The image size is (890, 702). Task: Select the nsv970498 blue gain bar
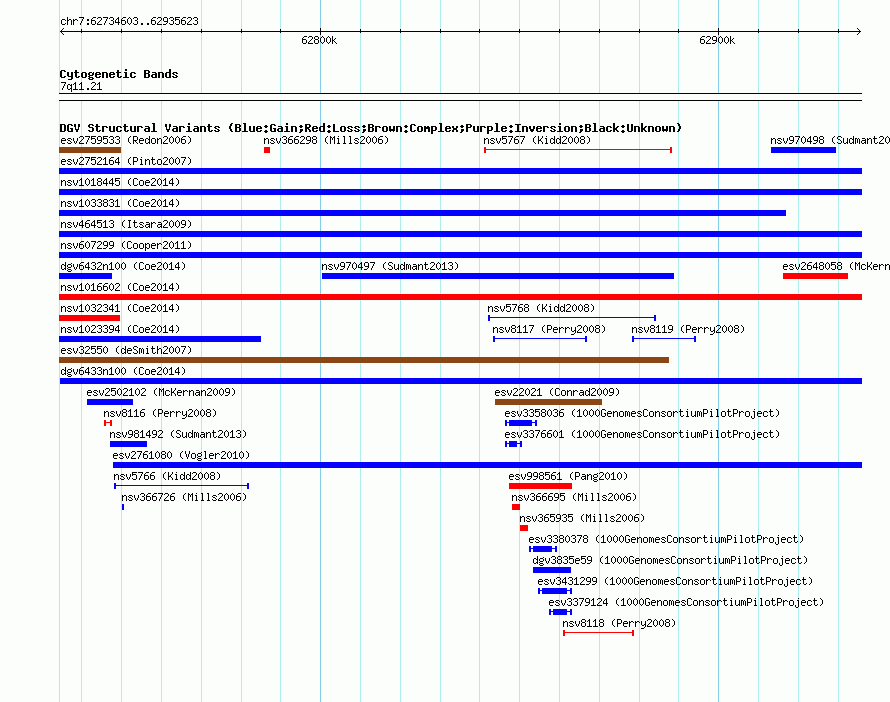(803, 150)
